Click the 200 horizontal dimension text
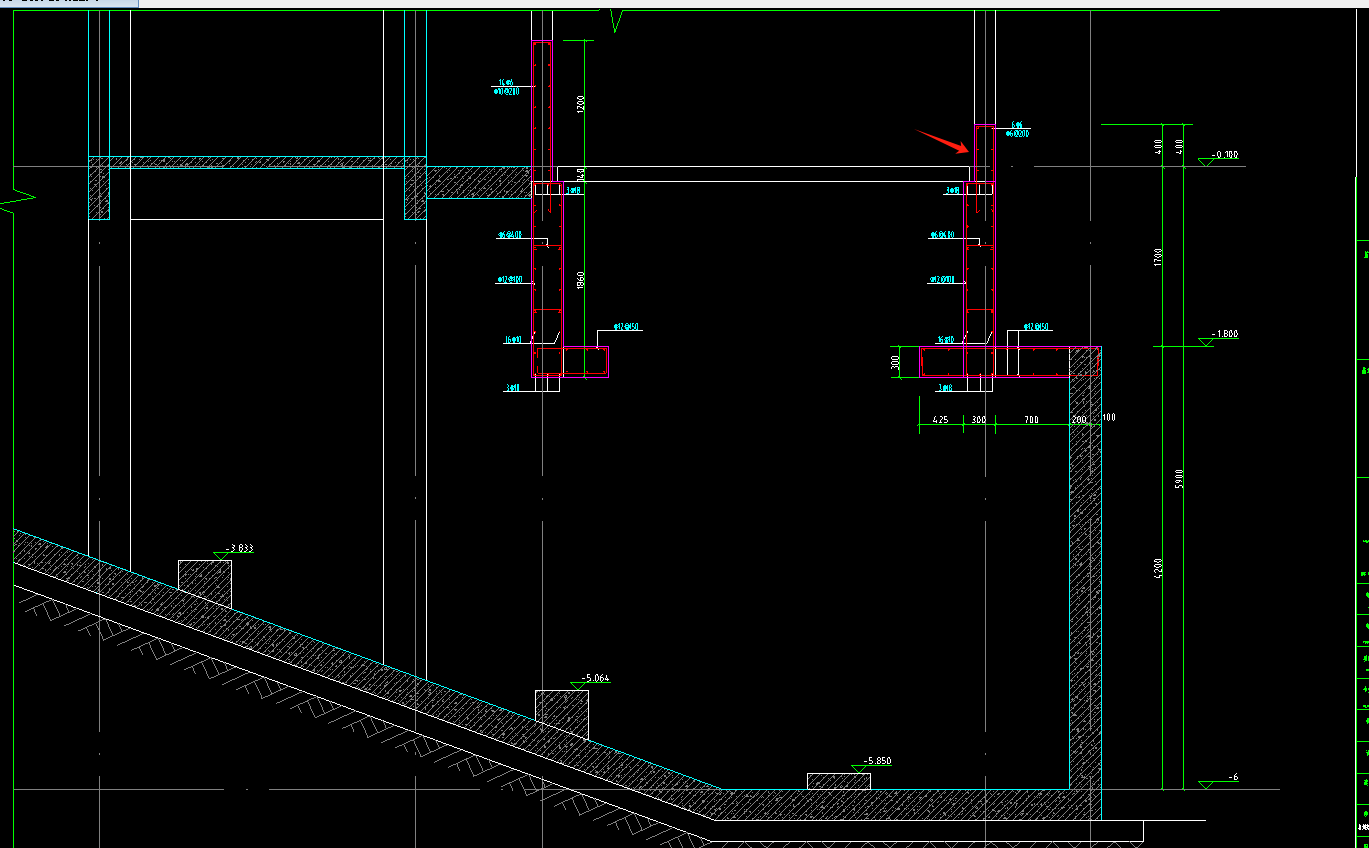Screen dimensions: 1369x848 (1079, 419)
